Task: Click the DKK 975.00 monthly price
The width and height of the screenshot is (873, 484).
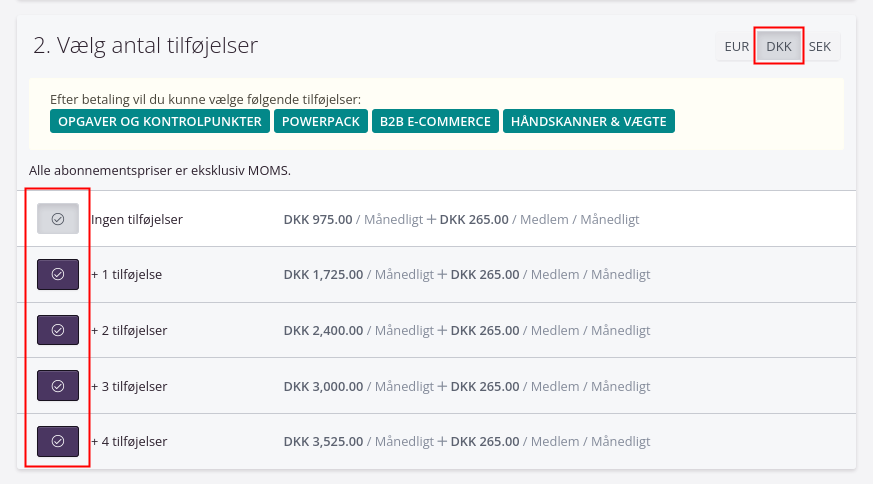Action: click(x=318, y=219)
